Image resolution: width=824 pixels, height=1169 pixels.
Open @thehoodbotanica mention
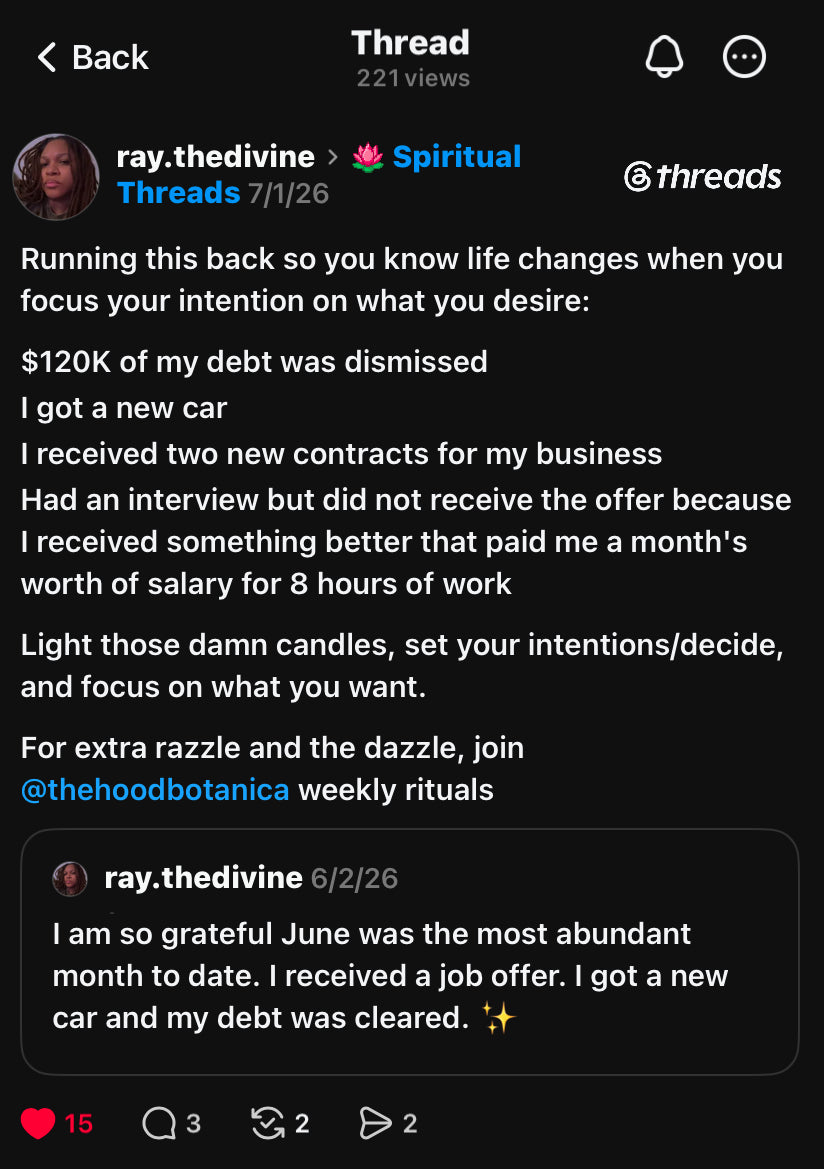pos(155,790)
